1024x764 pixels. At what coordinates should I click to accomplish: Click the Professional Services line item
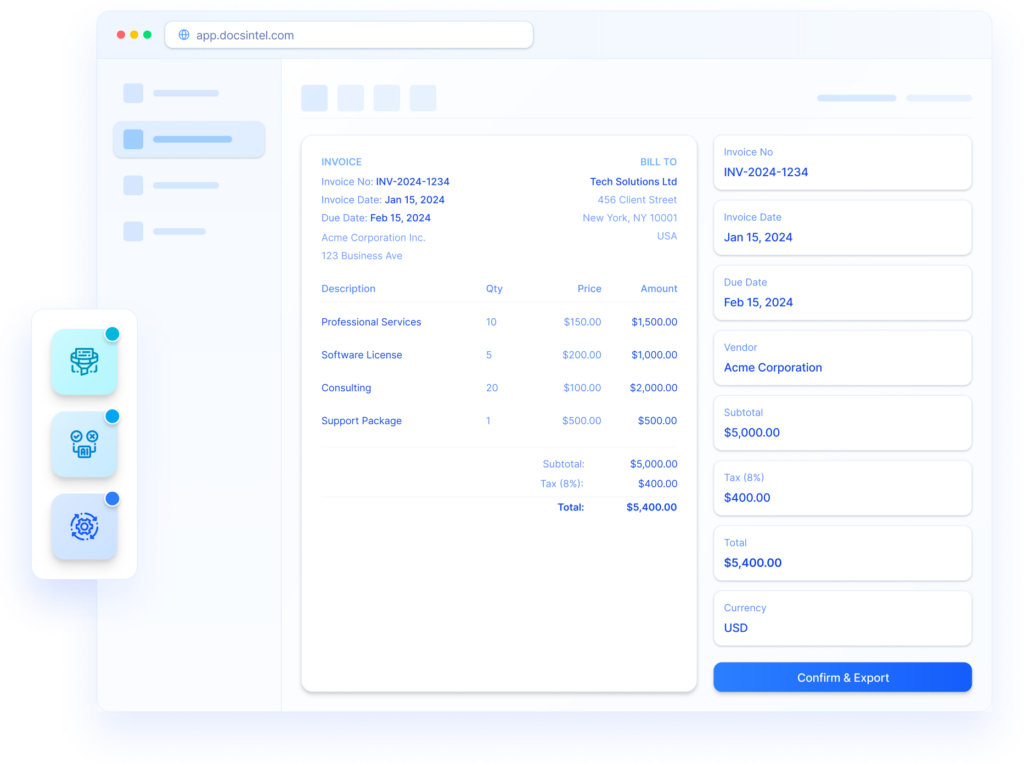click(371, 322)
